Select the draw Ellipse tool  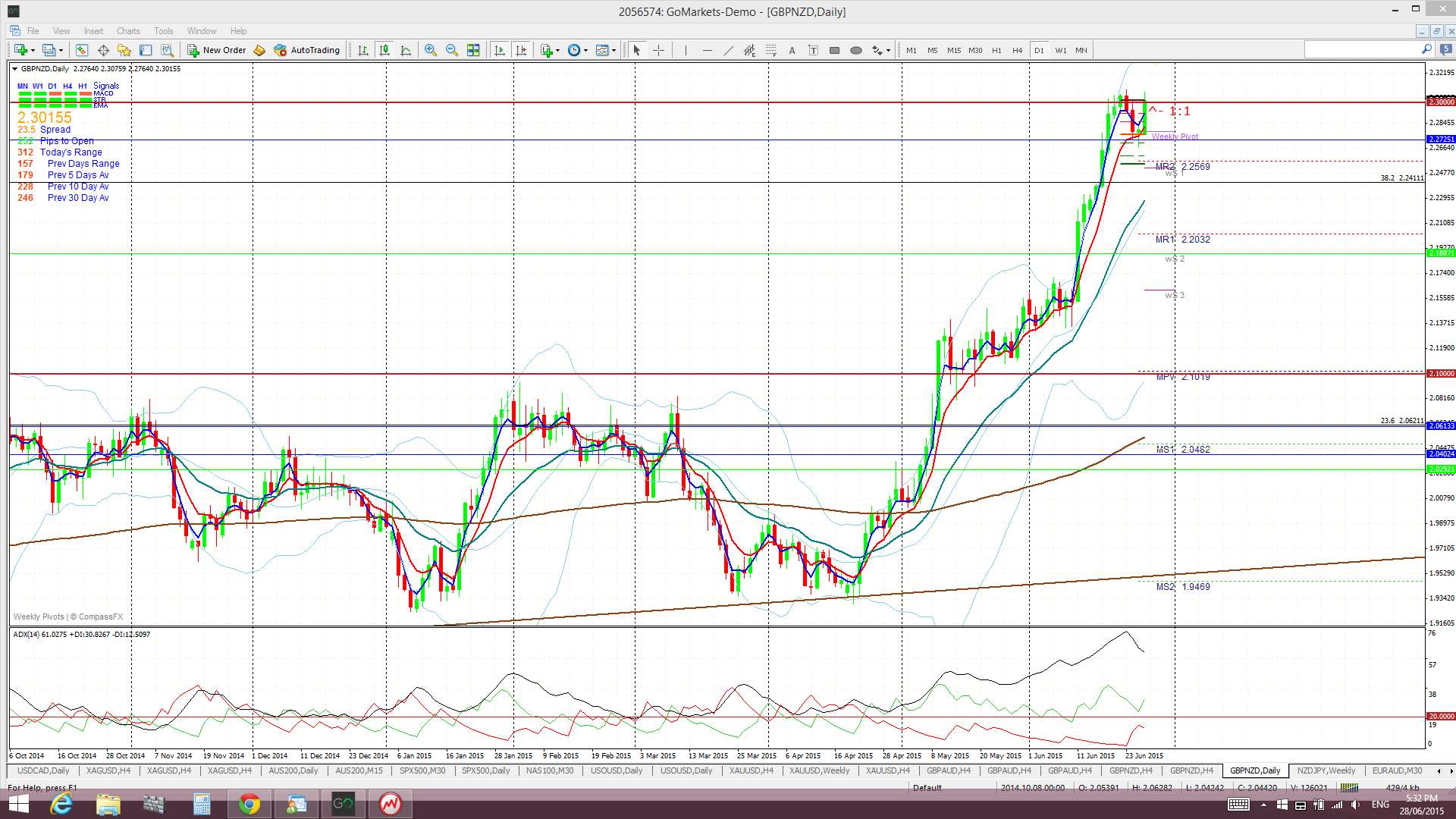(855, 50)
